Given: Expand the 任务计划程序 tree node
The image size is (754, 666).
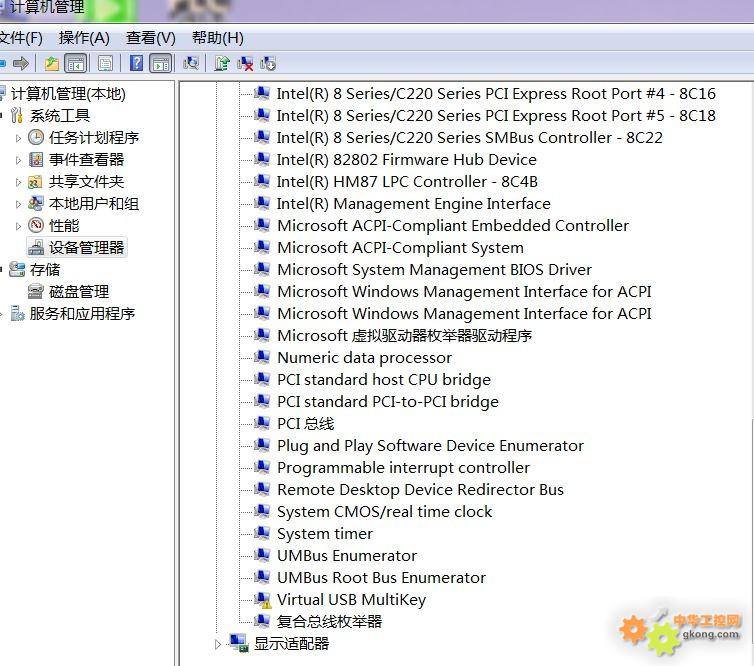Looking at the screenshot, I should (x=18, y=138).
